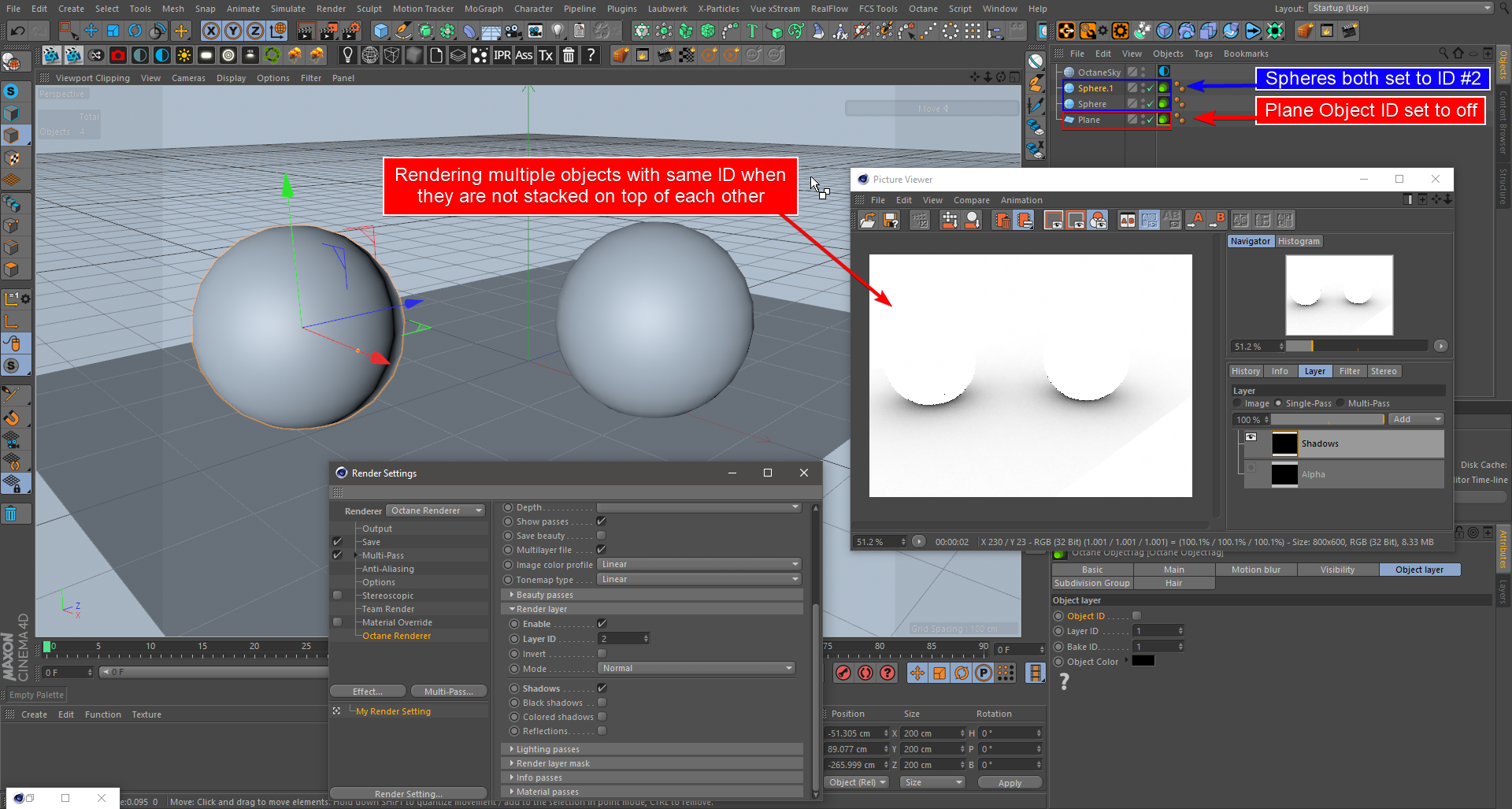1512x809 pixels.
Task: Switch to the Histogram tab
Action: coord(1299,241)
